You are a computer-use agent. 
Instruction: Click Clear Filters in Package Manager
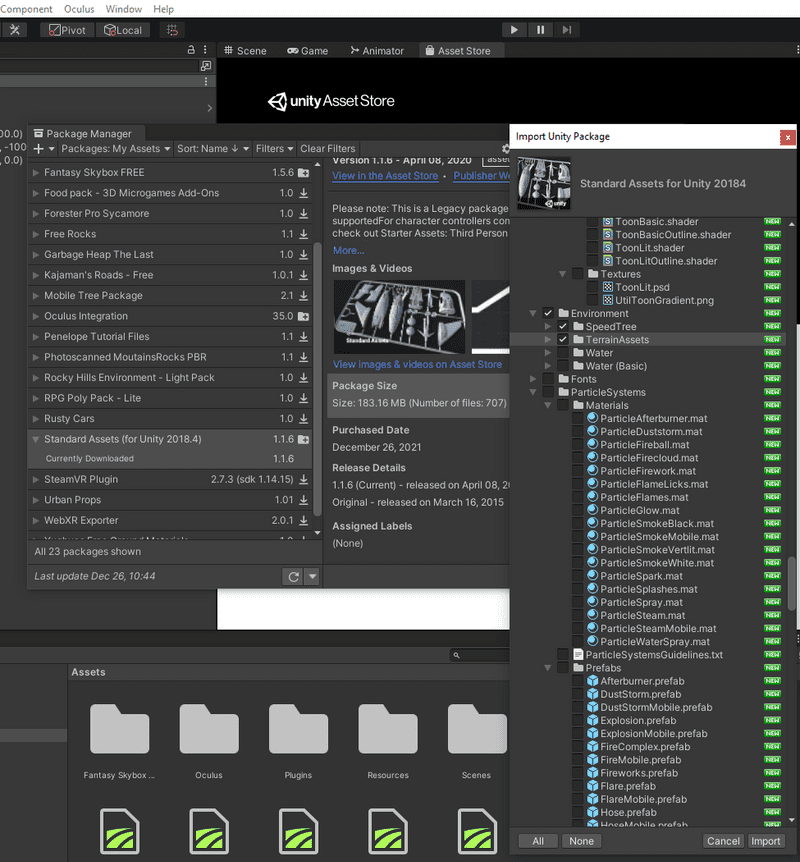click(328, 149)
